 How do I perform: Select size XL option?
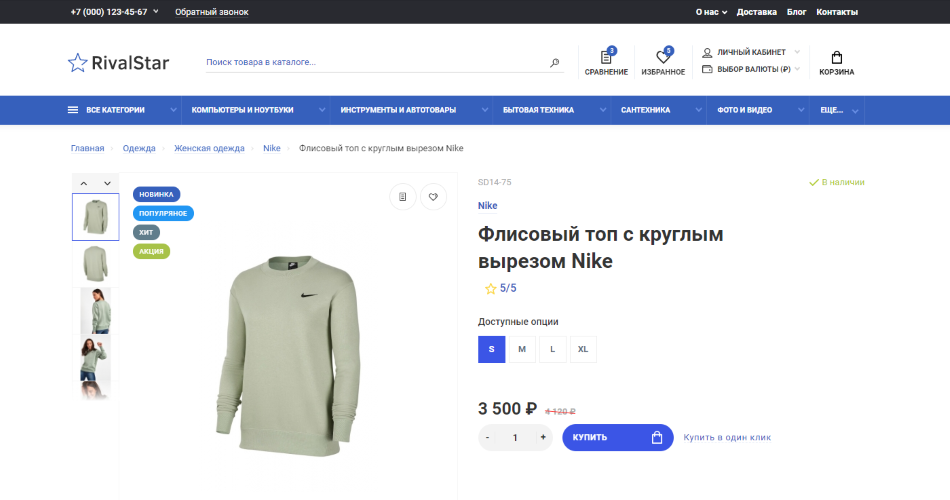[x=583, y=349]
